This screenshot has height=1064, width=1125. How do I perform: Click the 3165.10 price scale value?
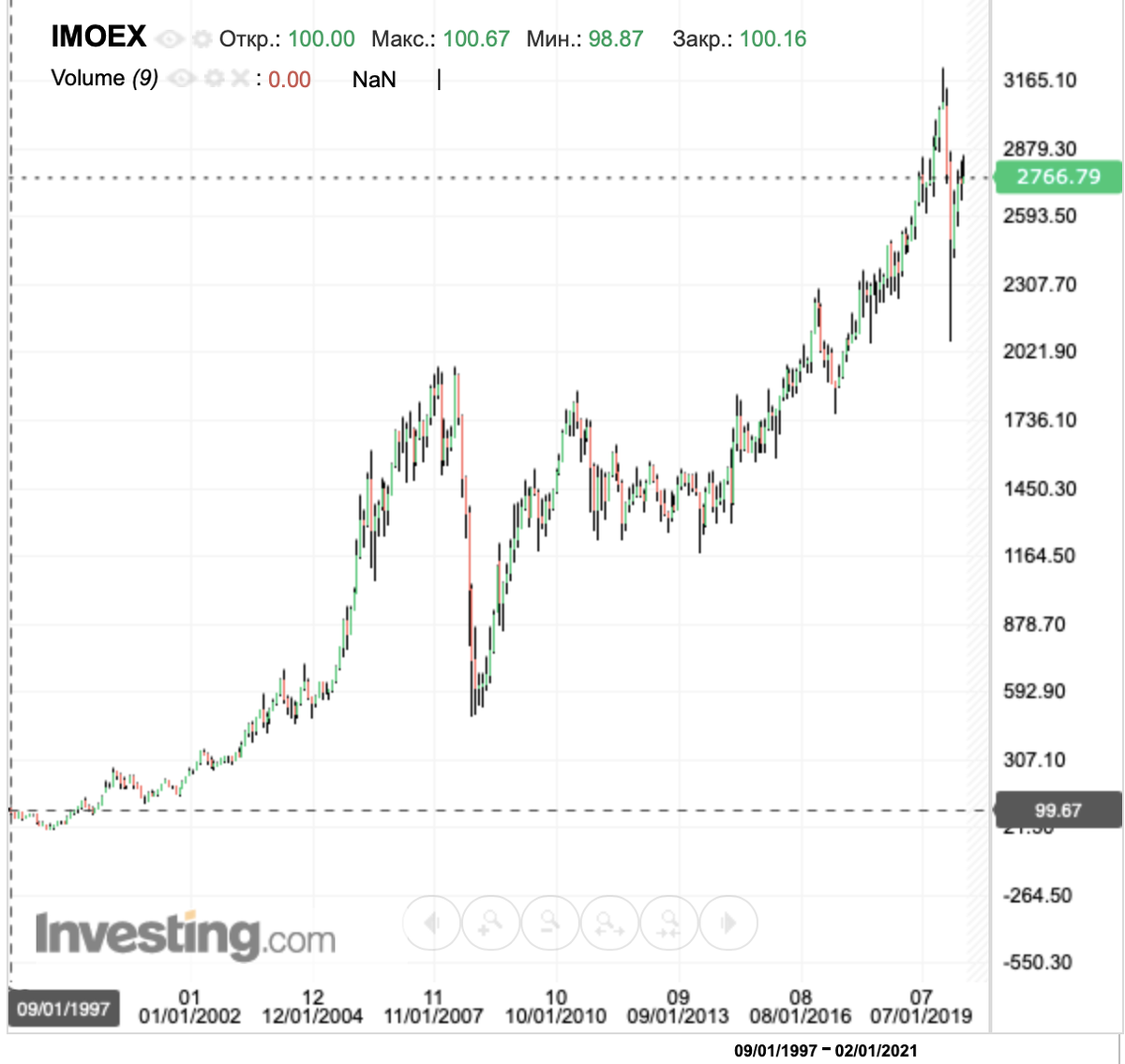pyautogui.click(x=1040, y=80)
